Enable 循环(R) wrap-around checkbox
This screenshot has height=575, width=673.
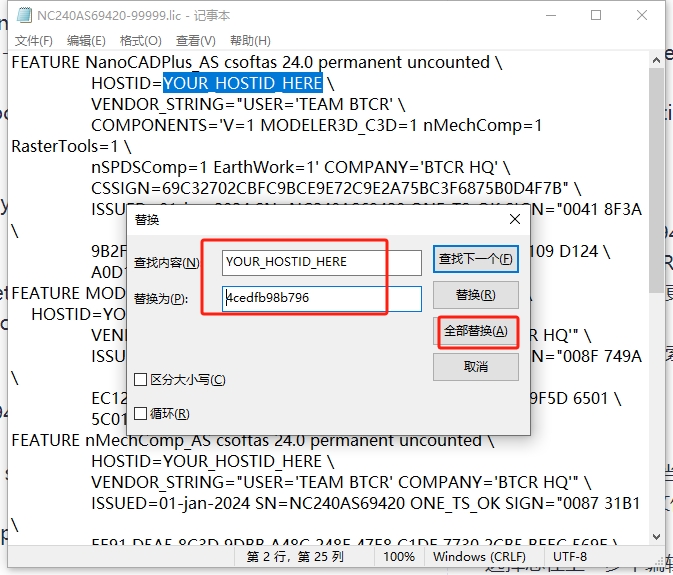[x=161, y=414]
